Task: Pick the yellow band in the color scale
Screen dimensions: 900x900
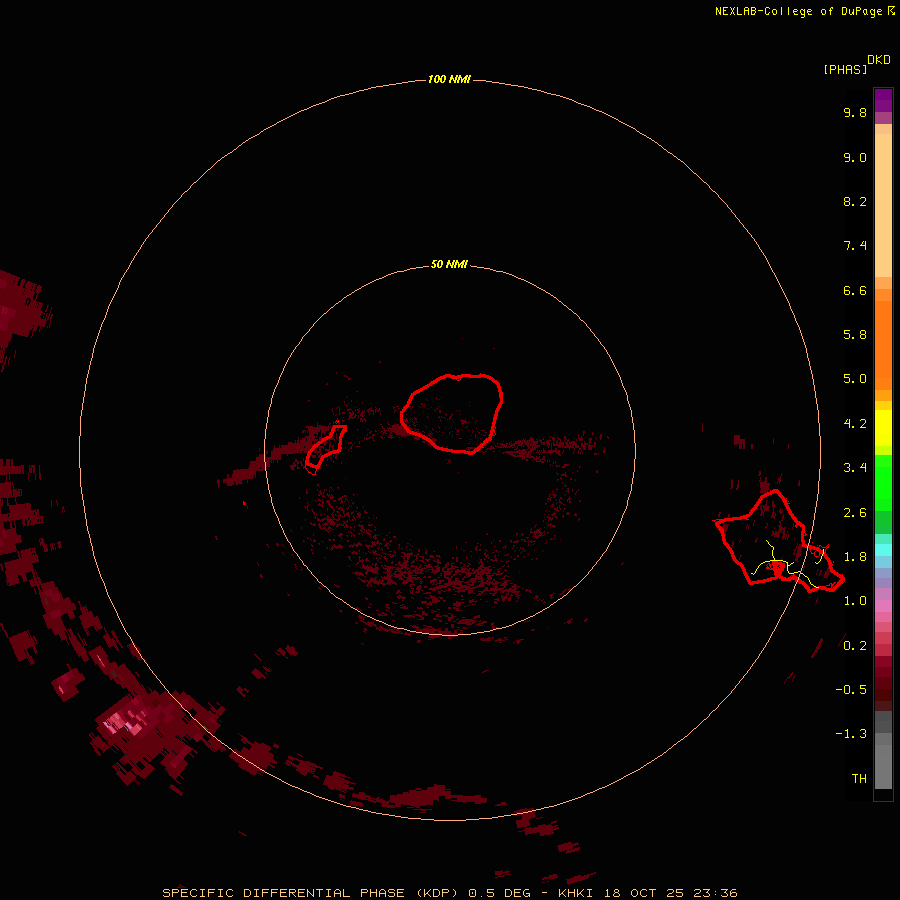Action: point(883,428)
